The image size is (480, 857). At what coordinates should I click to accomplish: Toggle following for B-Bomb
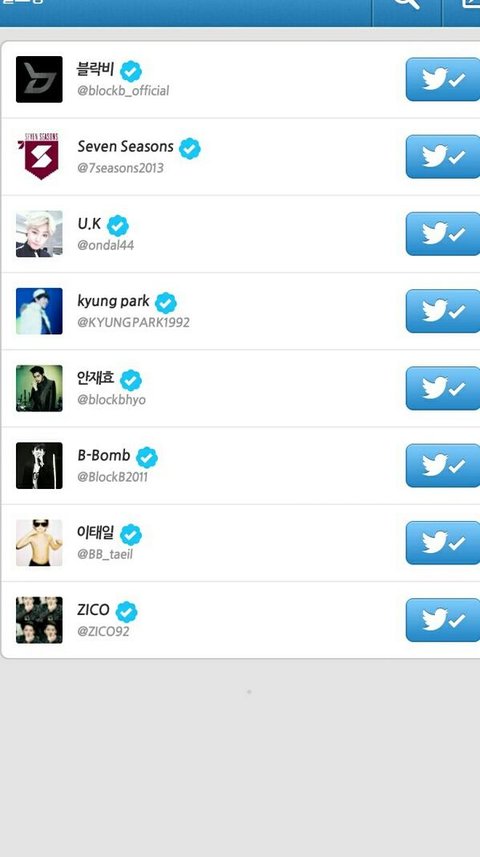click(x=443, y=466)
